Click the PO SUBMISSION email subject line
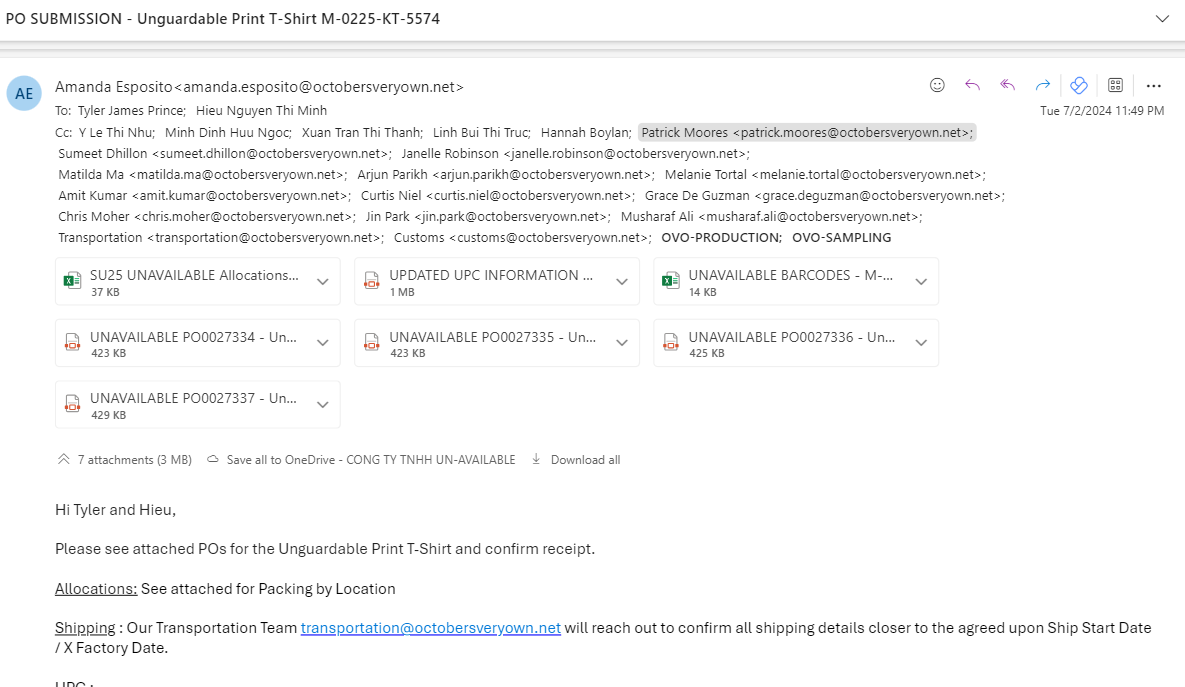This screenshot has width=1185, height=687. [223, 19]
